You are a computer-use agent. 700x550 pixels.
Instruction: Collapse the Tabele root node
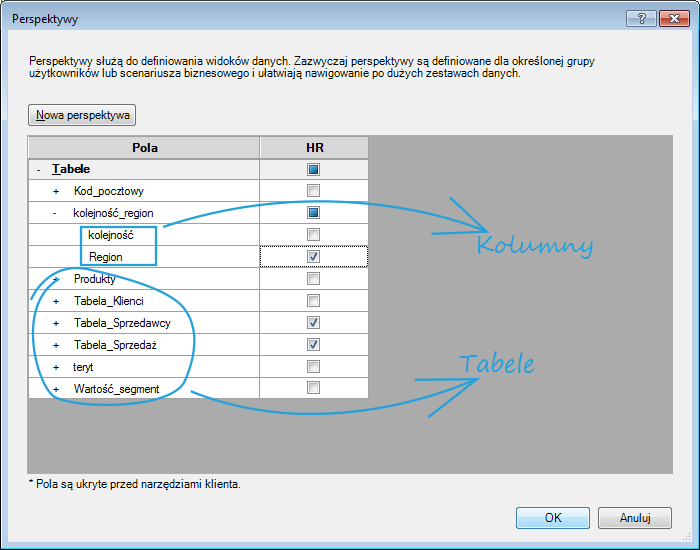(38, 170)
